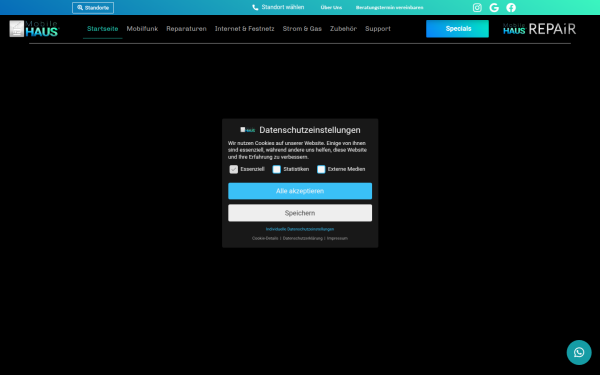Open the Google reviews icon
The image size is (600, 375).
(494, 8)
